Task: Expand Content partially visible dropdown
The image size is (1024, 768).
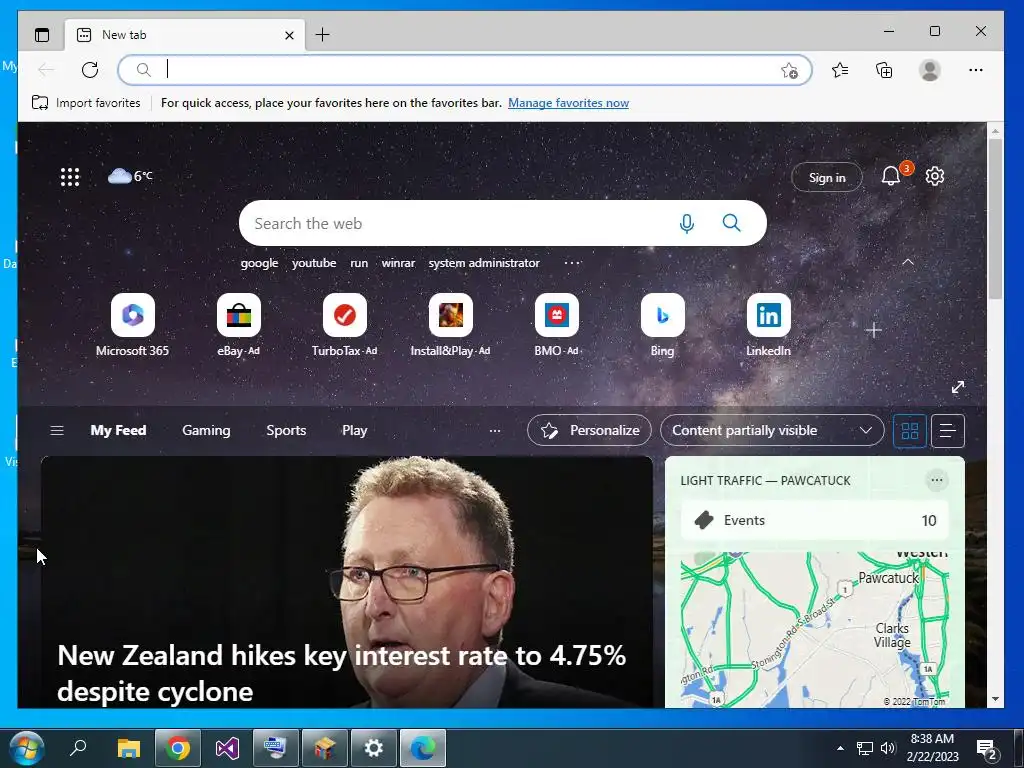Action: [x=772, y=430]
